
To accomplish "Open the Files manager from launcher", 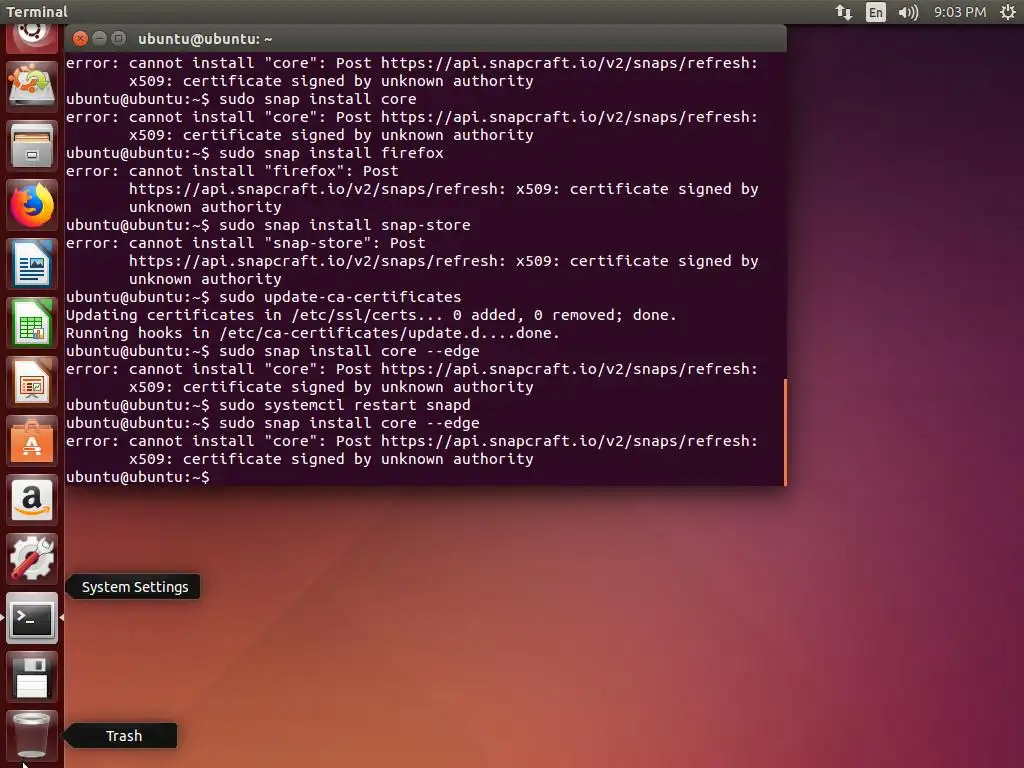I will point(31,145).
